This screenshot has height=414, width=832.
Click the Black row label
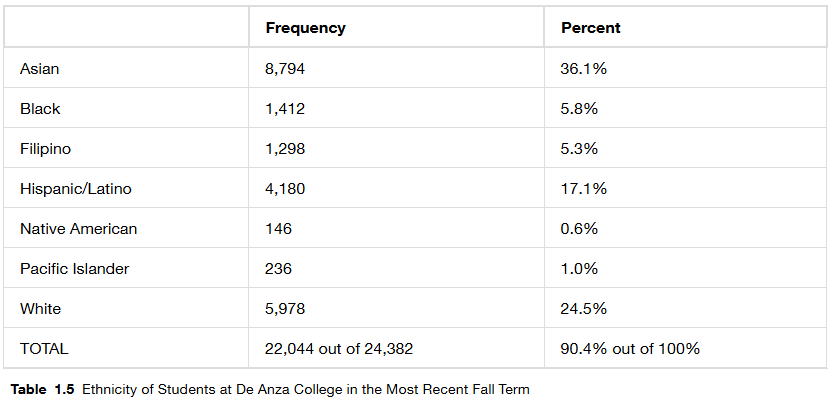(x=40, y=109)
